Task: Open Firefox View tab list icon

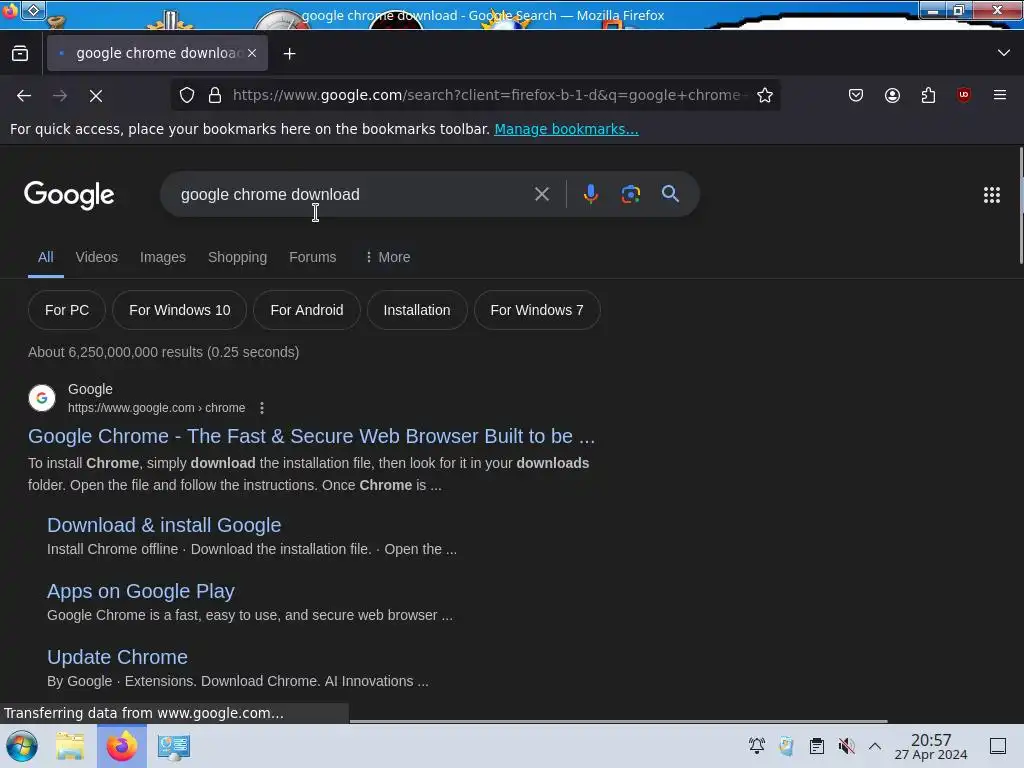Action: point(20,53)
